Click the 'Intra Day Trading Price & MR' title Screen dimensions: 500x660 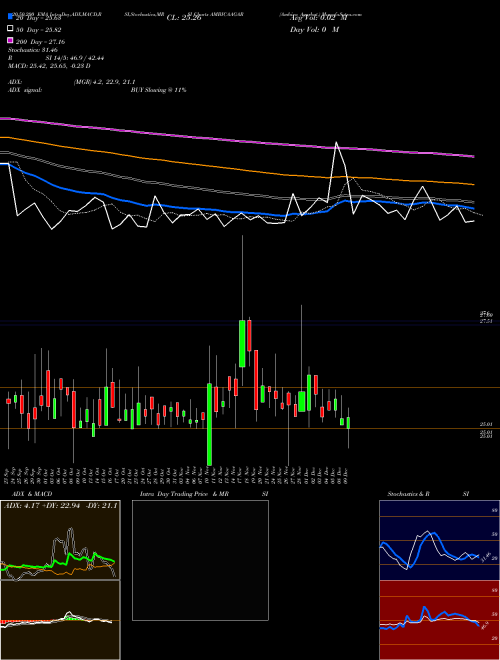pyautogui.click(x=184, y=494)
